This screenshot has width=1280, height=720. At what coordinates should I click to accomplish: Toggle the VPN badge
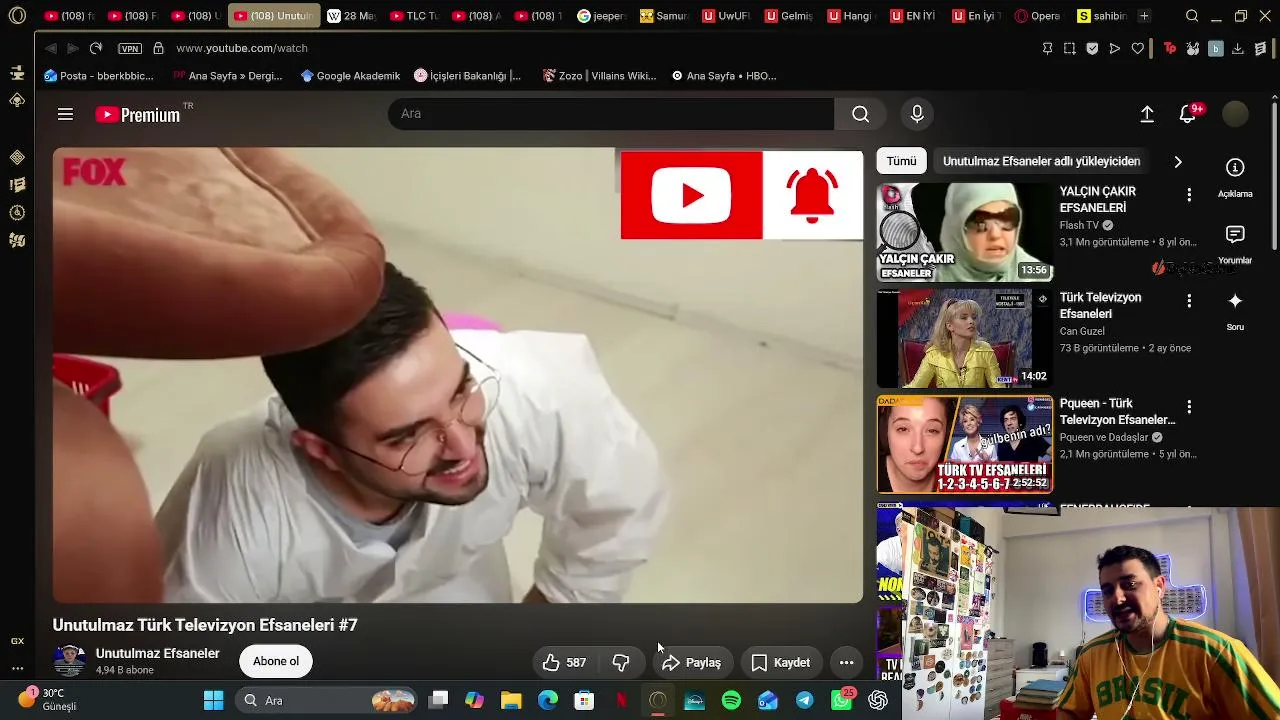[130, 48]
